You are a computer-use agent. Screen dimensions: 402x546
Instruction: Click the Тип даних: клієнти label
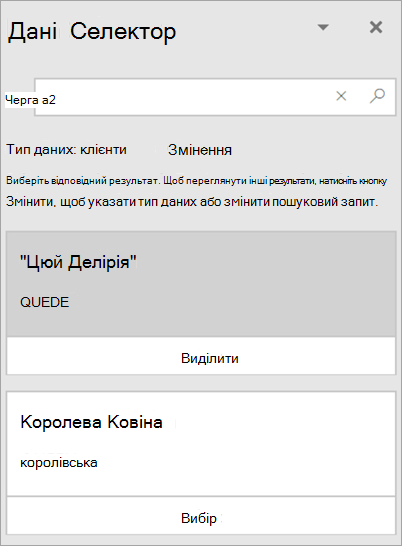click(67, 149)
